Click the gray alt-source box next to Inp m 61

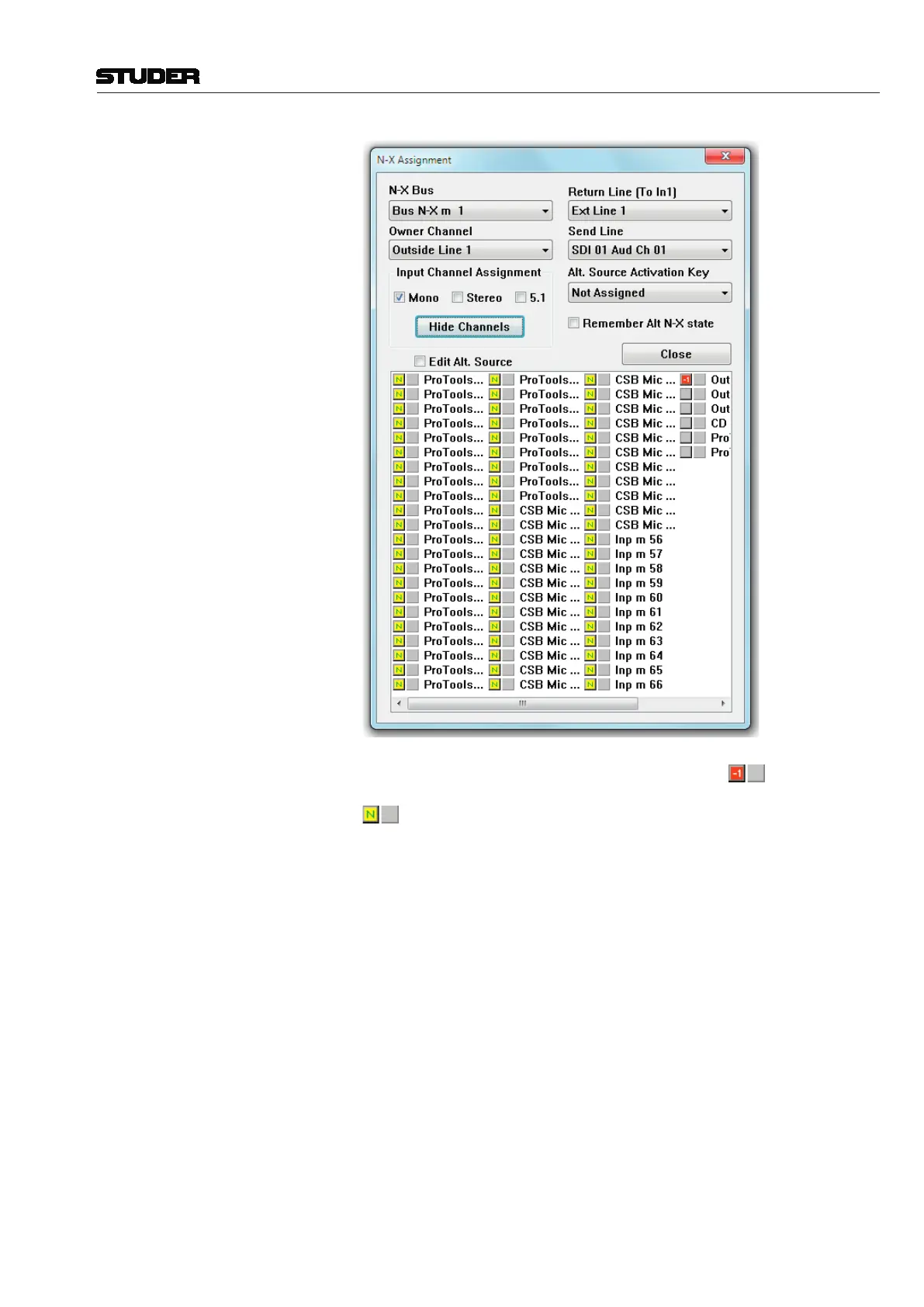tap(604, 612)
